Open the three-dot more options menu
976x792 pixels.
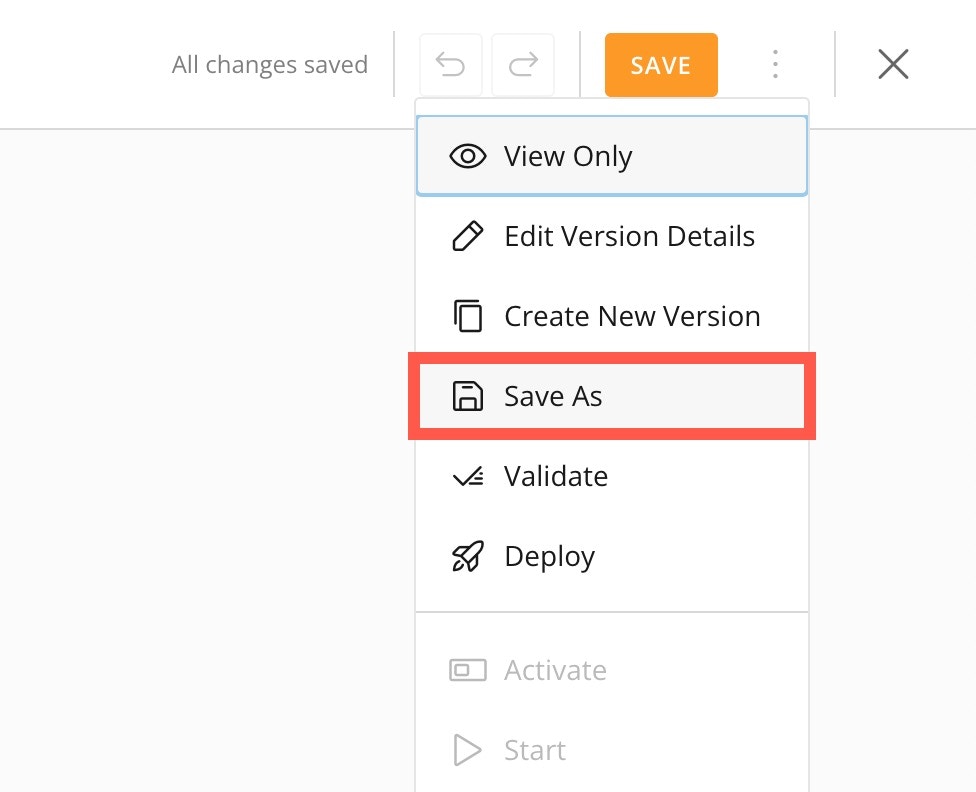pos(775,64)
